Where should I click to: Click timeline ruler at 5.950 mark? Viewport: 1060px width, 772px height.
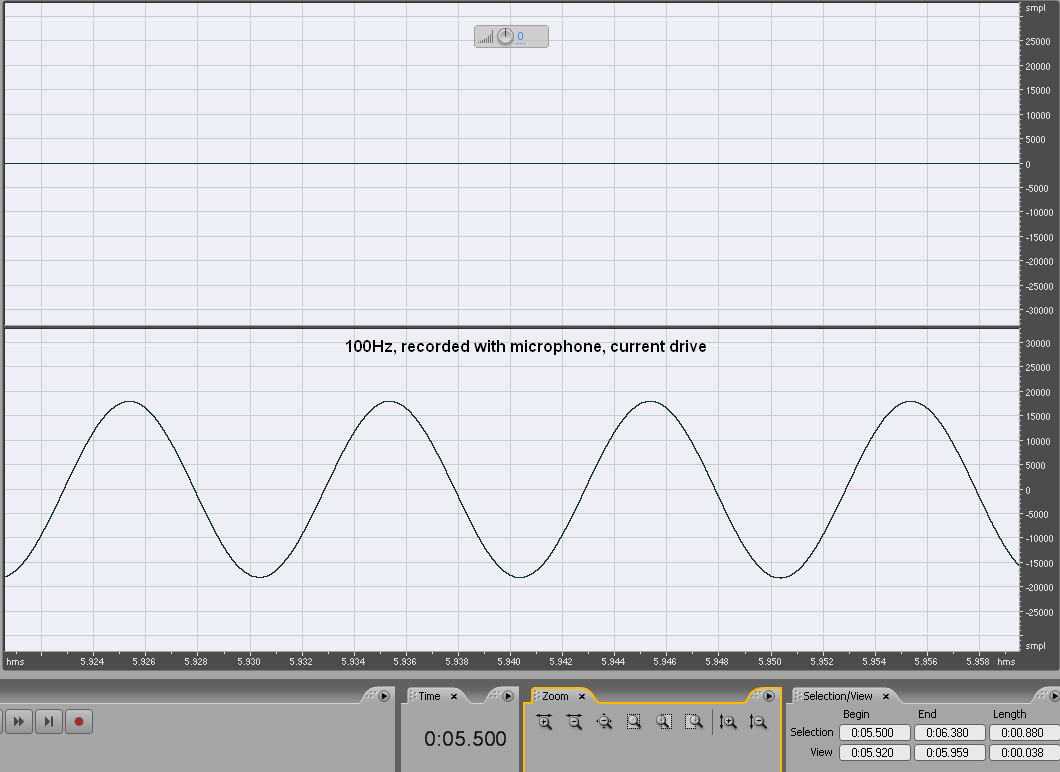click(x=769, y=661)
